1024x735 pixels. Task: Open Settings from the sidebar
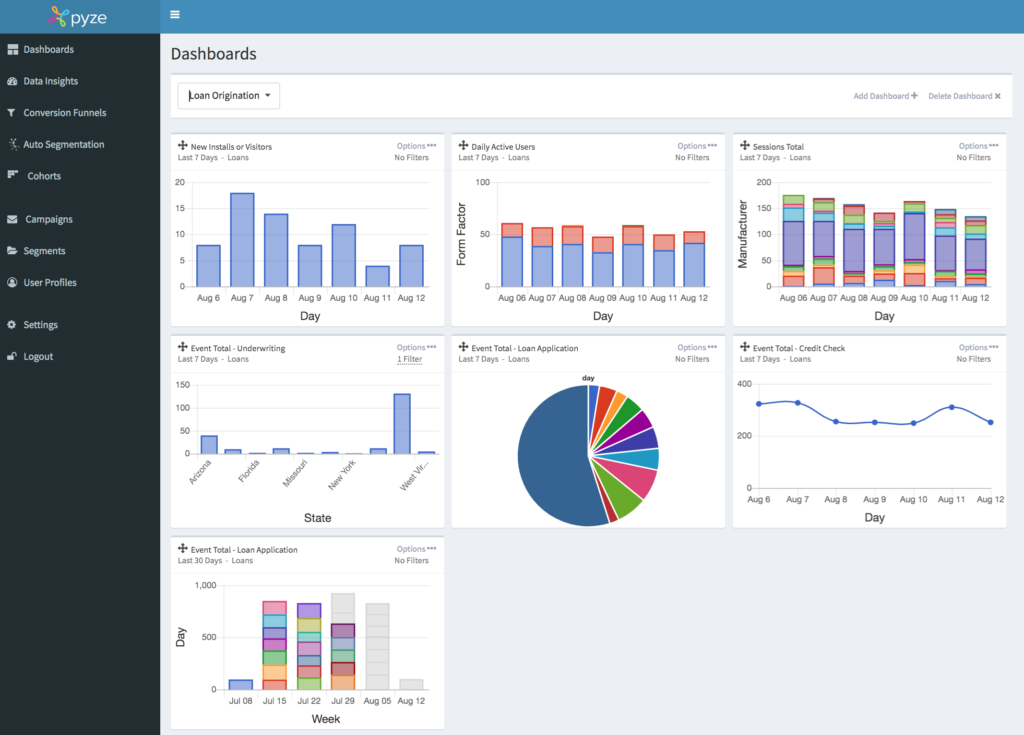[41, 325]
